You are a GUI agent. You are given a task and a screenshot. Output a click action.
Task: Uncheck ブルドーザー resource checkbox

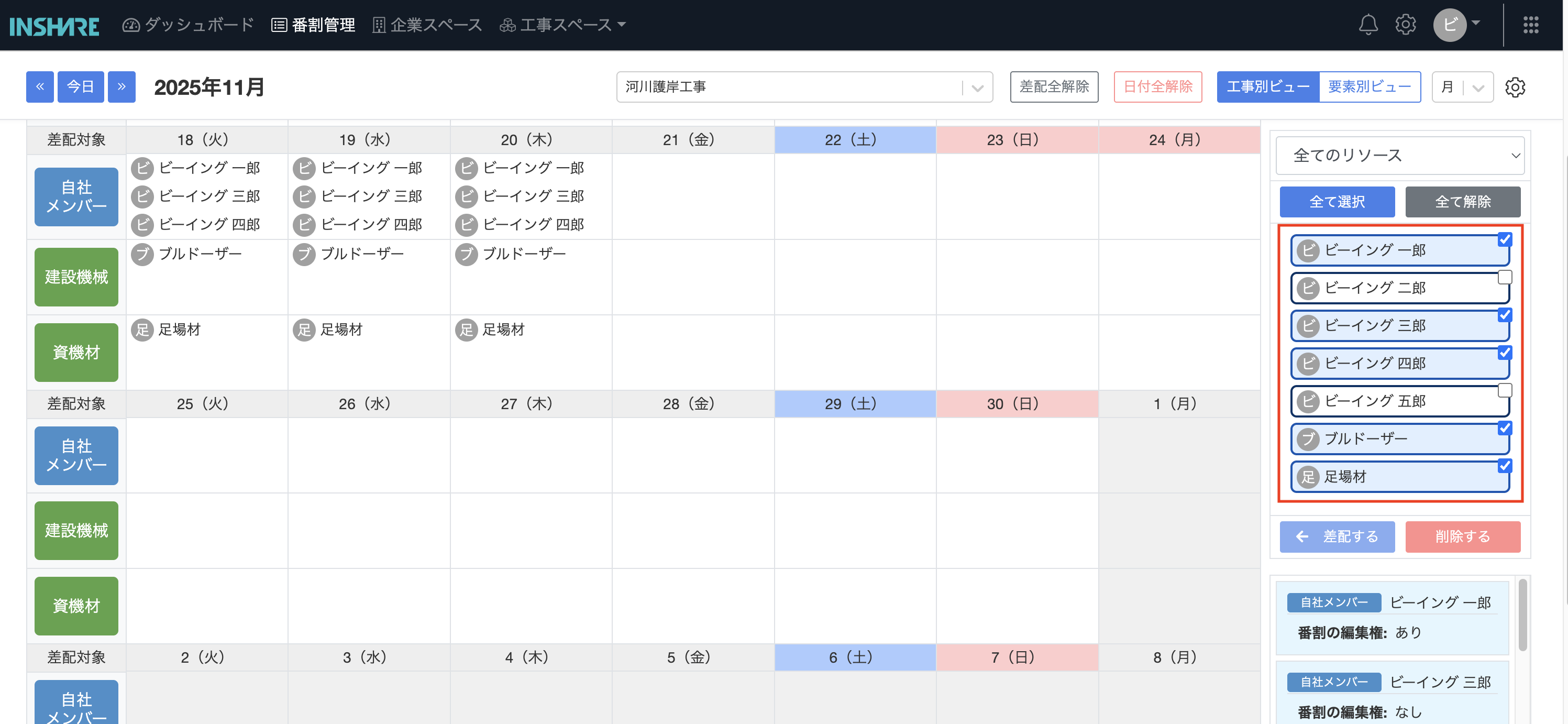pyautogui.click(x=1505, y=428)
